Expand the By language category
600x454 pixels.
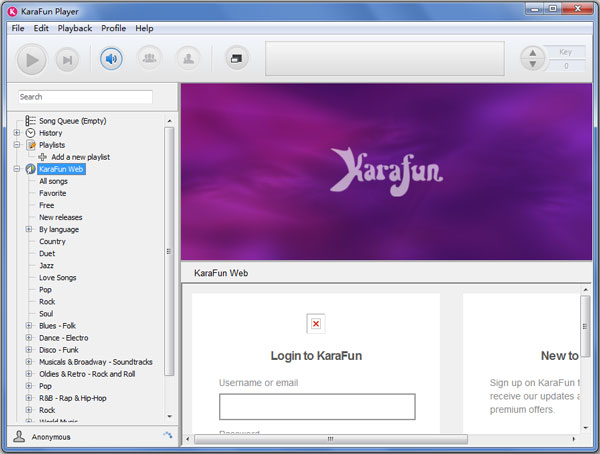pyautogui.click(x=29, y=229)
